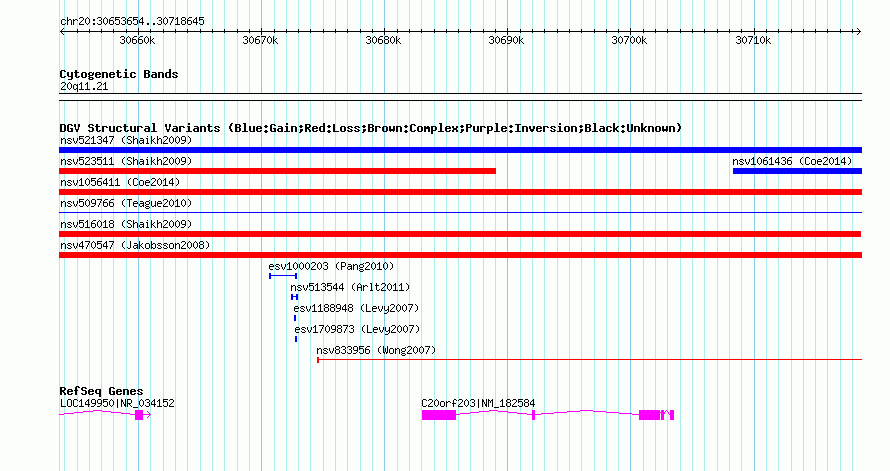Open the nsv523511 (Shaikh2009) label

pos(126,161)
